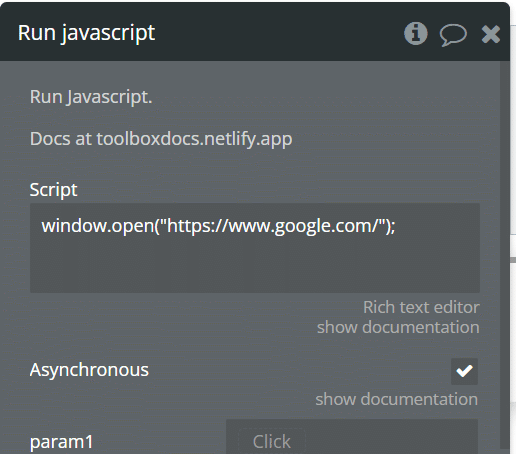Open the comment speech bubble icon
Screen dimensions: 516x454
pos(453,35)
